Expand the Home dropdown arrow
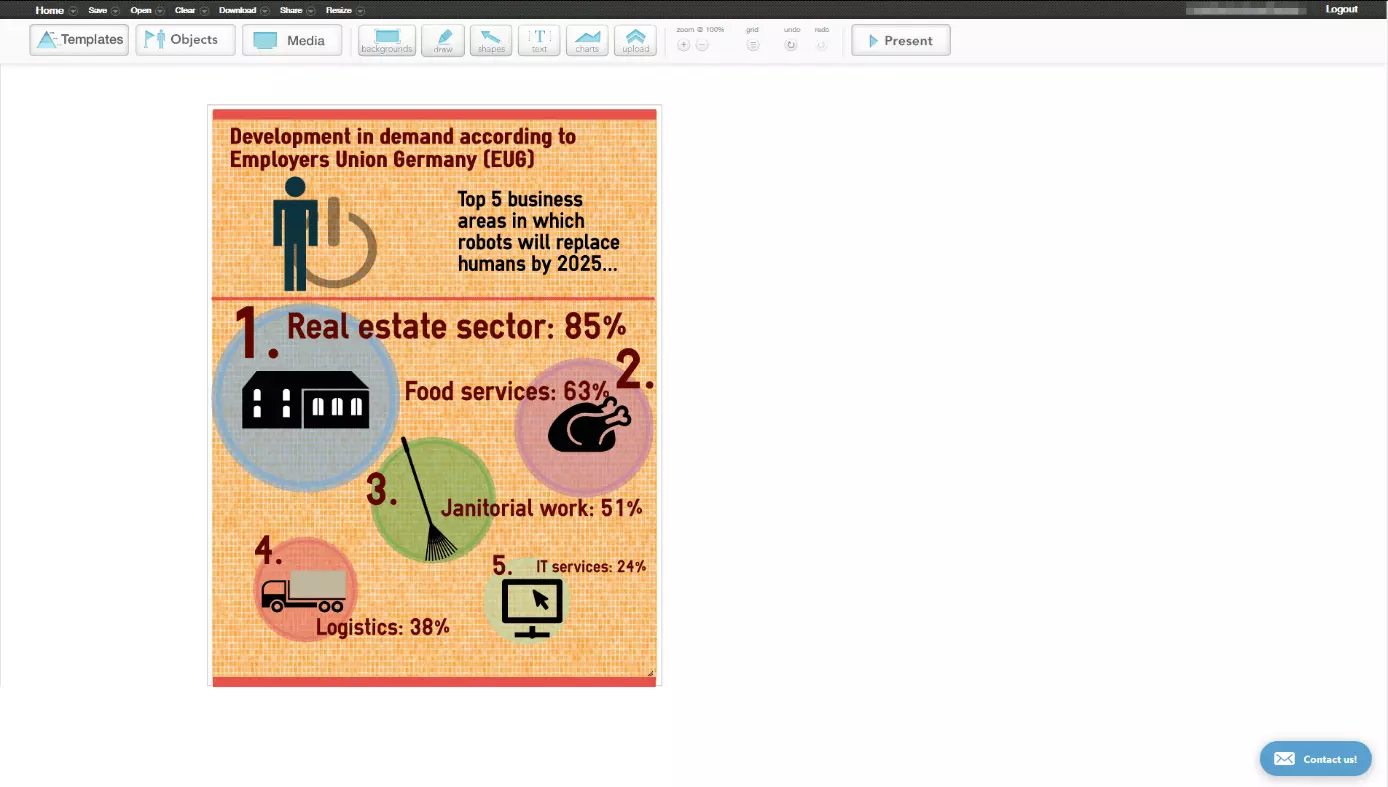 73,11
